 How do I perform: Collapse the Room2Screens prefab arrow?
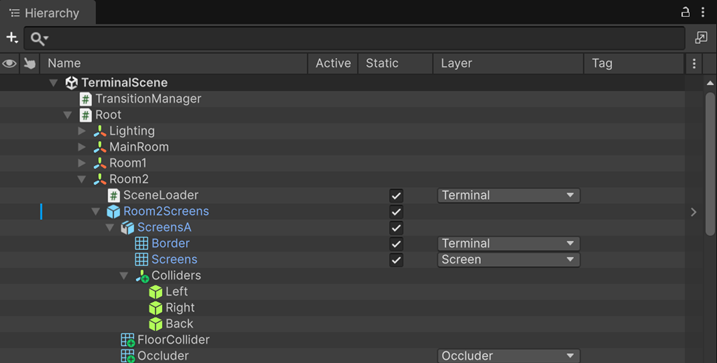tap(96, 211)
